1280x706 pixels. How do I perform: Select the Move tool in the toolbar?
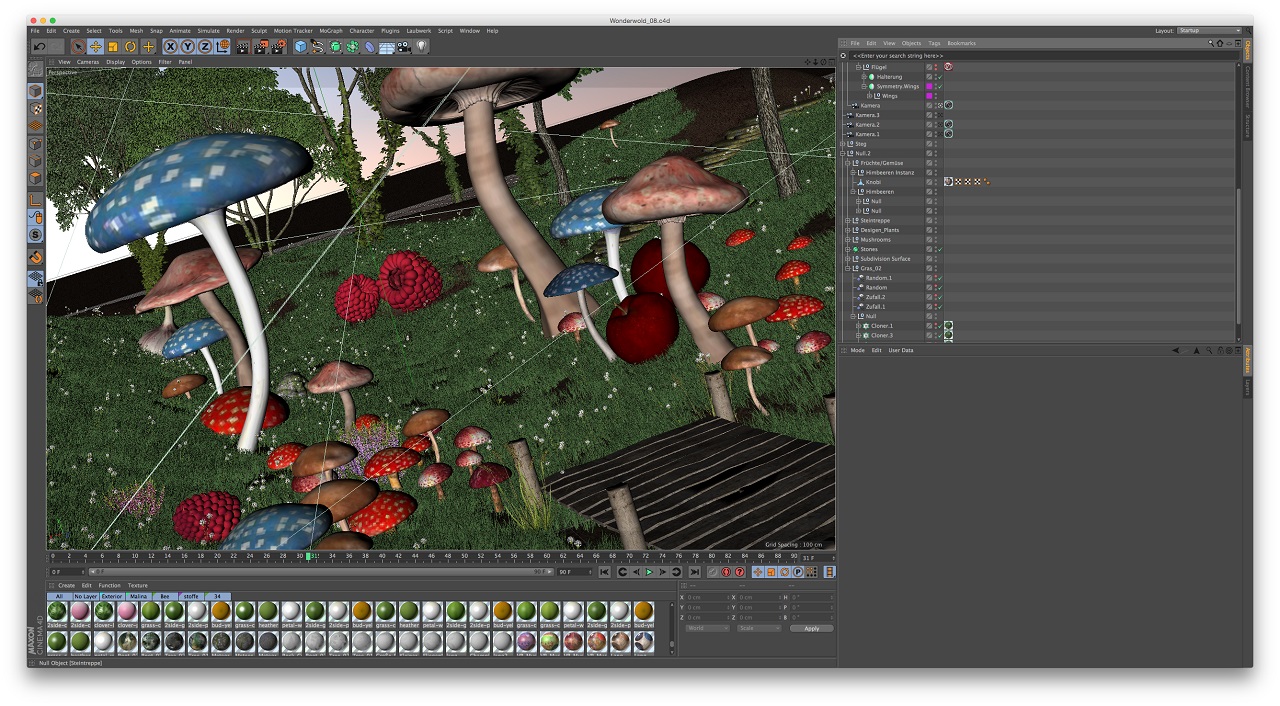(x=95, y=46)
